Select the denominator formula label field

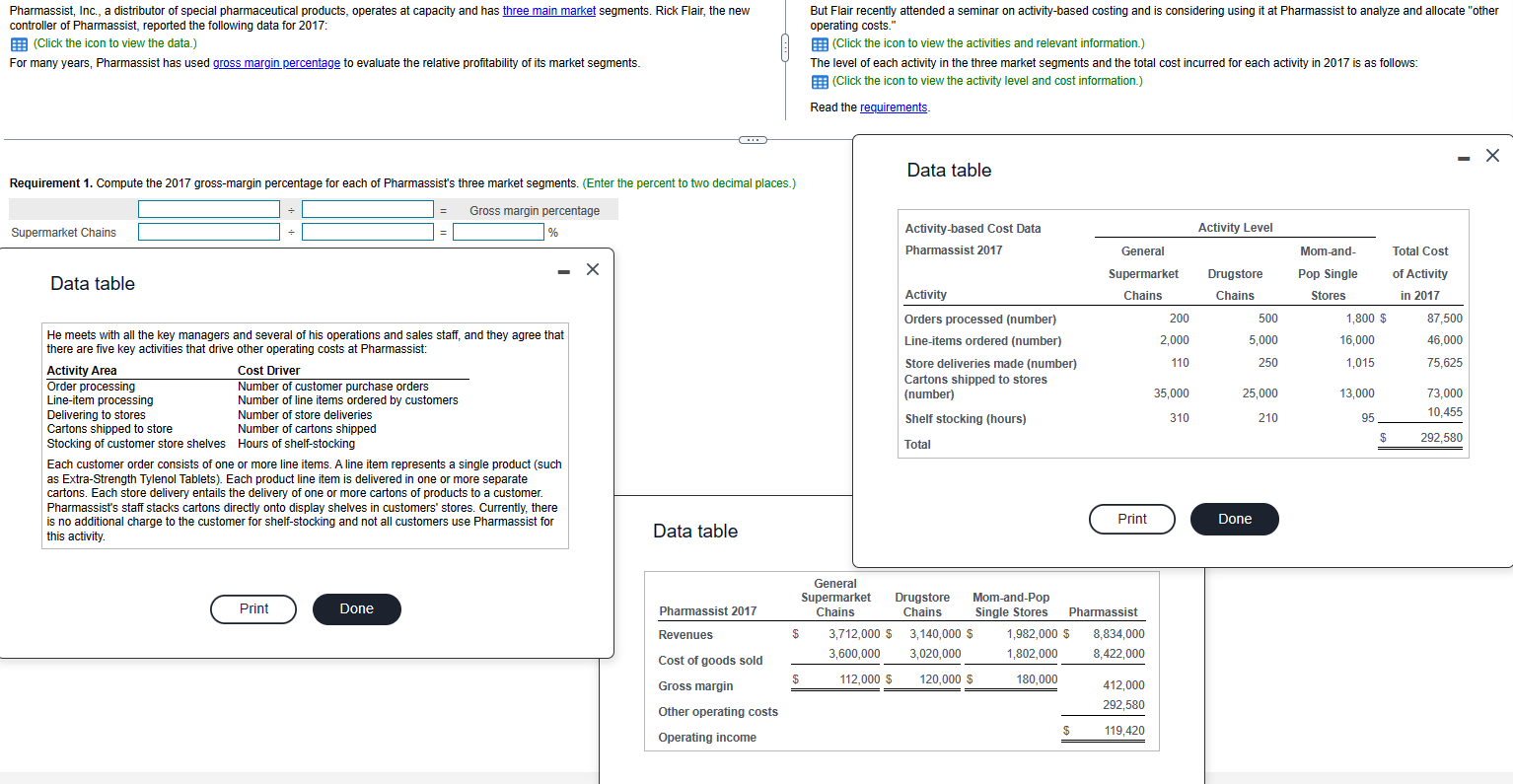[x=368, y=209]
